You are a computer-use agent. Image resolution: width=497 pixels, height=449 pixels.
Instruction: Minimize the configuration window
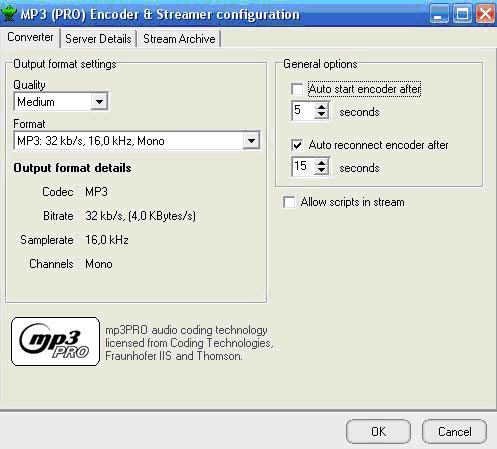(x=439, y=14)
